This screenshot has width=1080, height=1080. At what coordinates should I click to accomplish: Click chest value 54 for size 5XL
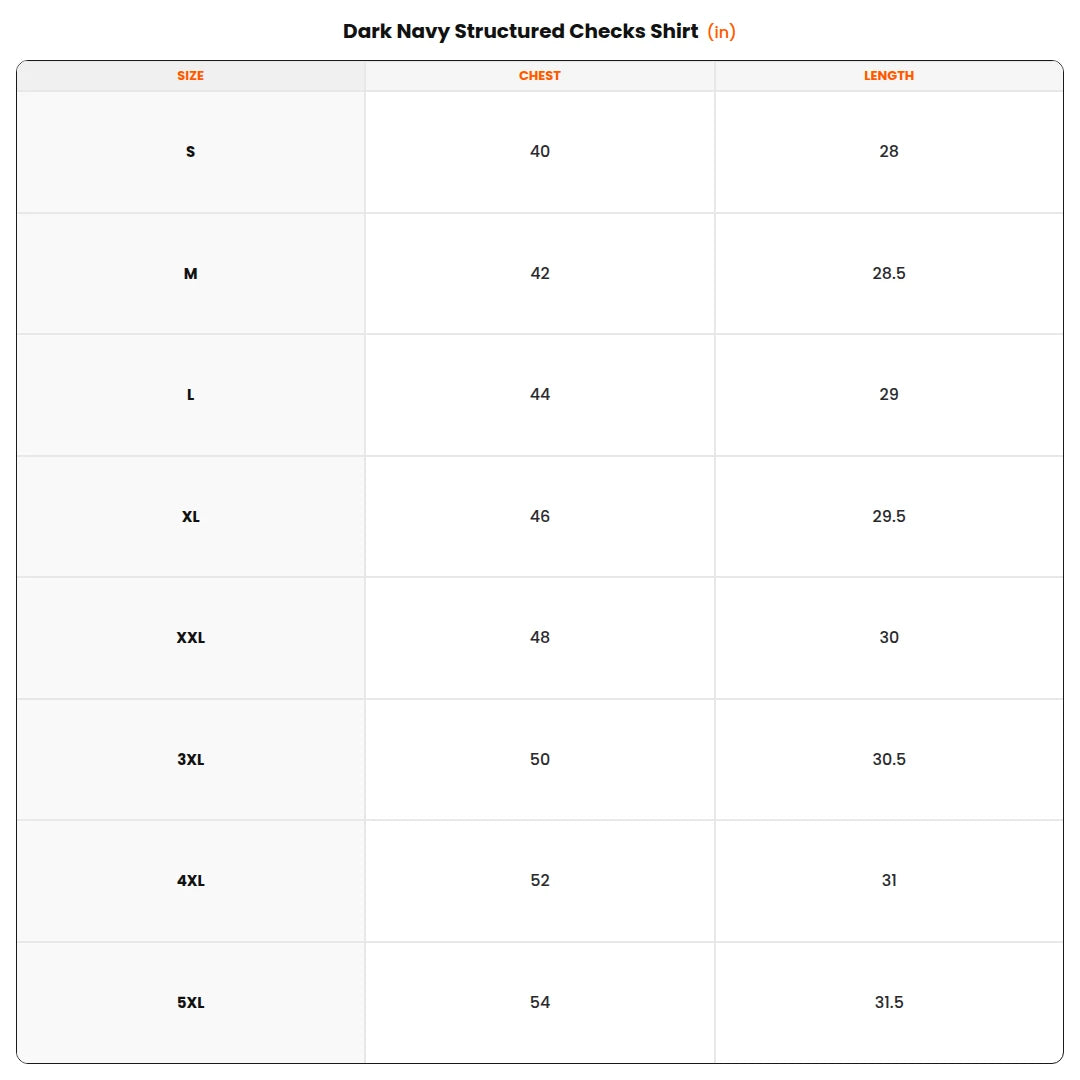click(x=540, y=1002)
